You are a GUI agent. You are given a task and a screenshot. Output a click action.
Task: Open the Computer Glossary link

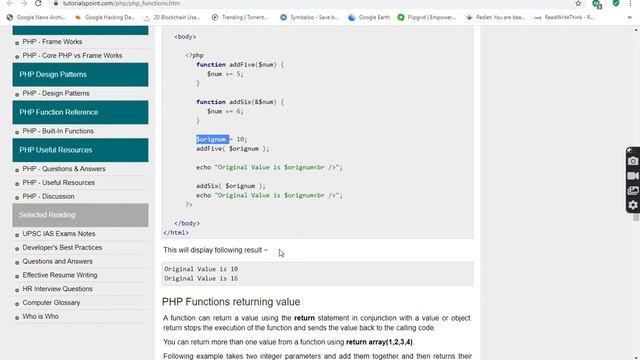click(x=51, y=303)
